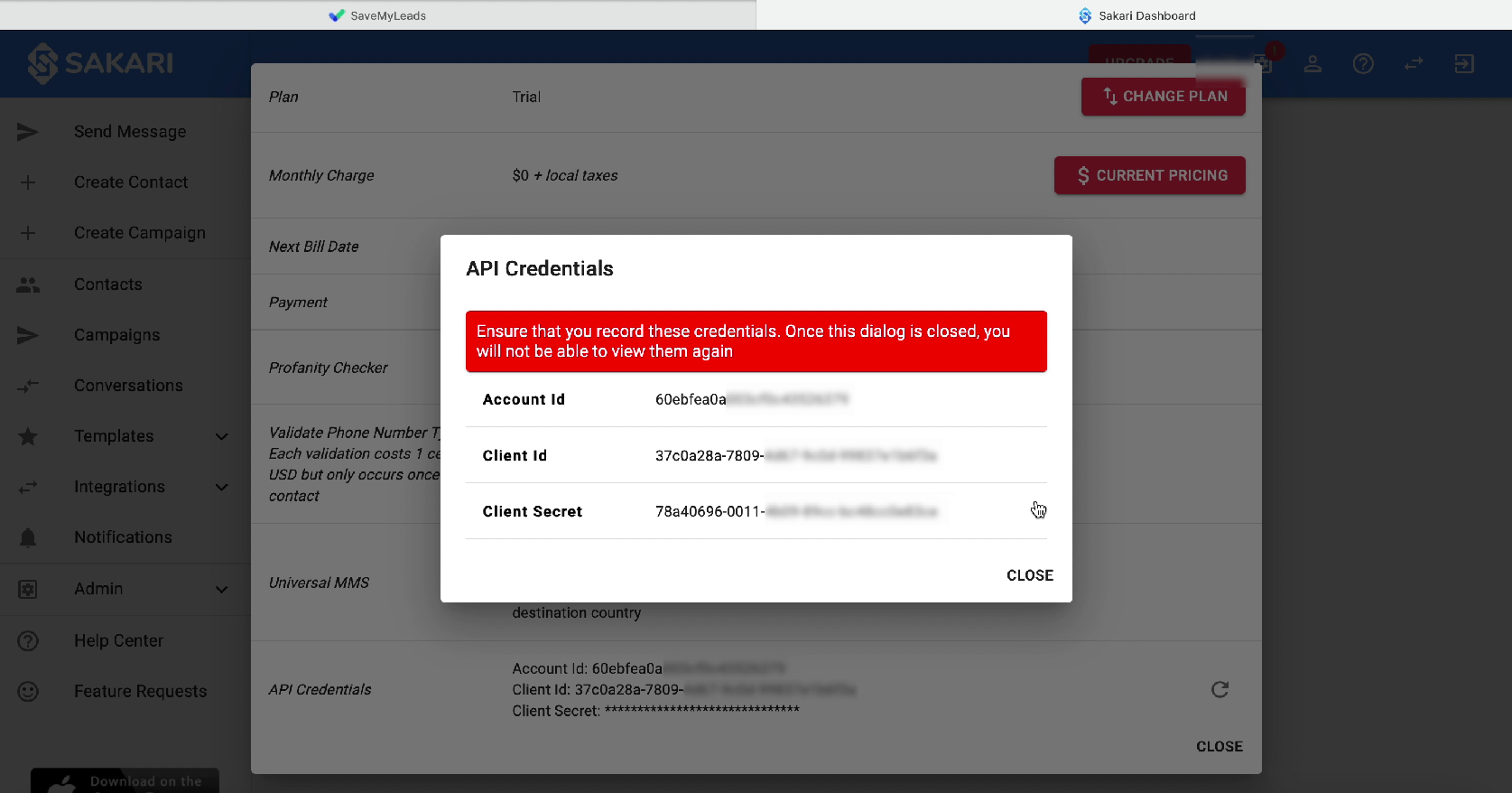Click the Universal MMS row label
The height and width of the screenshot is (793, 1512).
(x=319, y=583)
